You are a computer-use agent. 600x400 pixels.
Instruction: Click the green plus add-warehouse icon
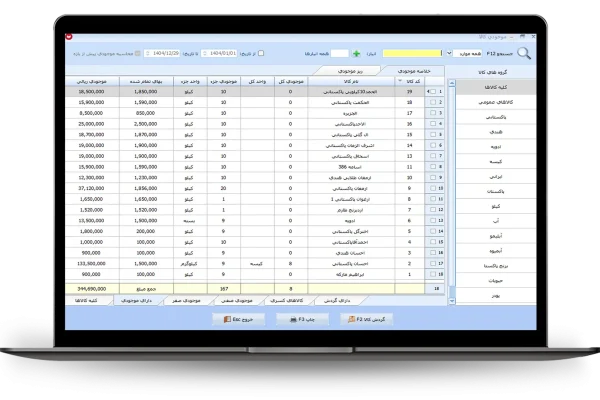[357, 54]
